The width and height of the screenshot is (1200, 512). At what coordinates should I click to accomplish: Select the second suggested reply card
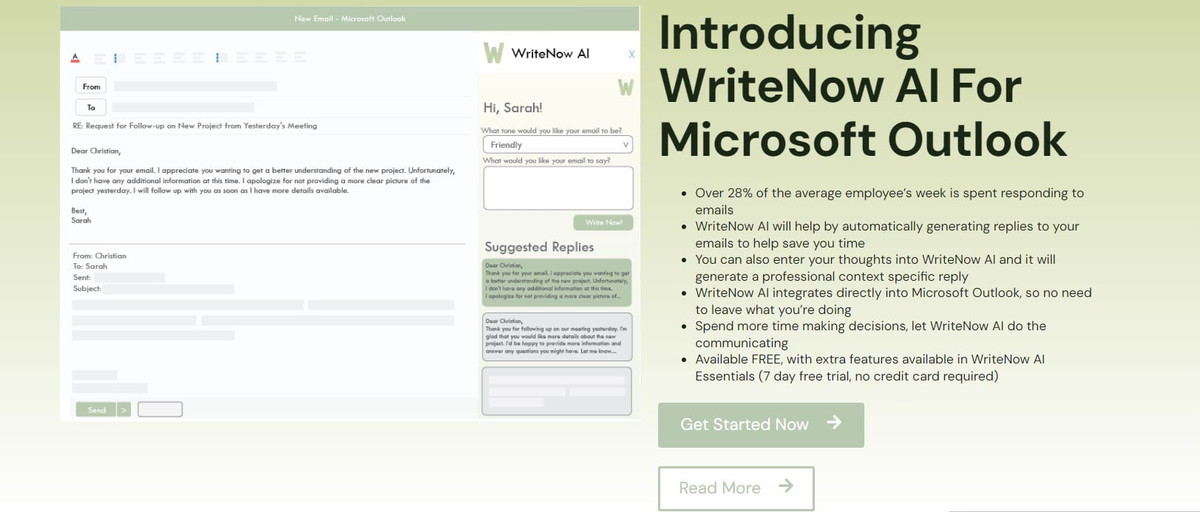(x=557, y=336)
